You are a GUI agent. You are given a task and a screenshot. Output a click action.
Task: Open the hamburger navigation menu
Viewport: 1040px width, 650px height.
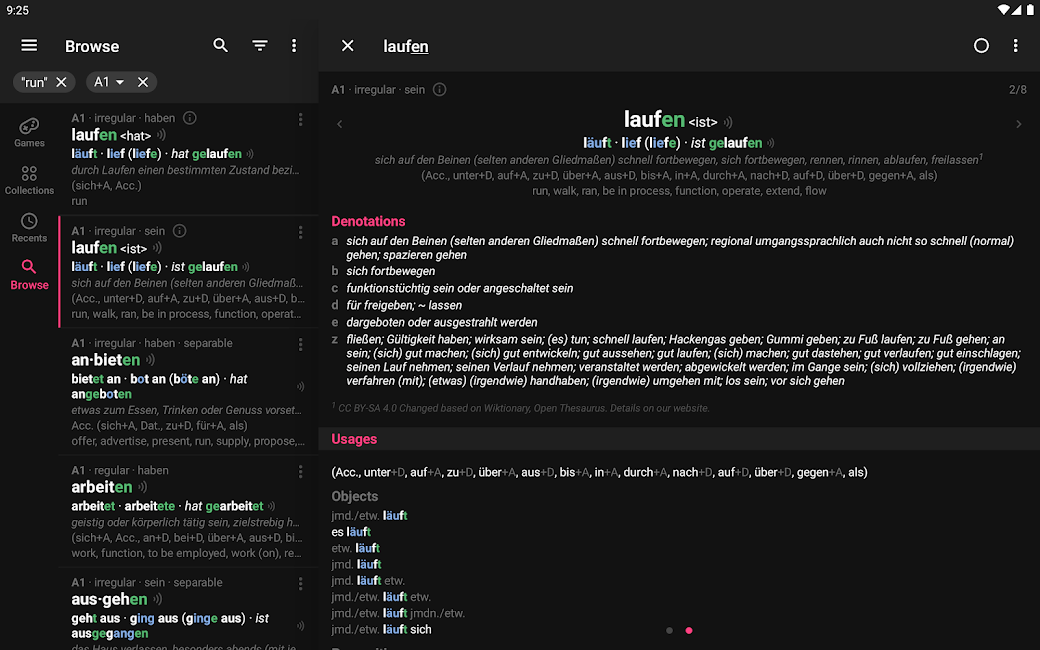coord(29,46)
